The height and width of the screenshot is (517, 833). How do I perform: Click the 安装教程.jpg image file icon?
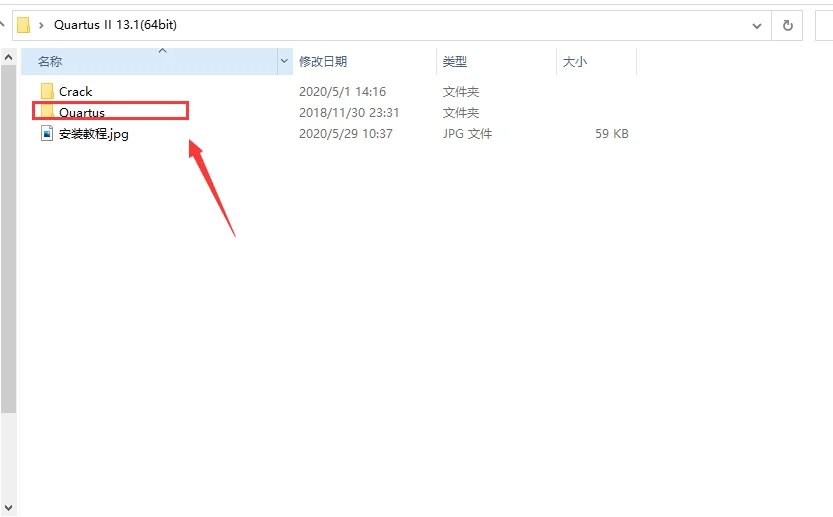[47, 133]
